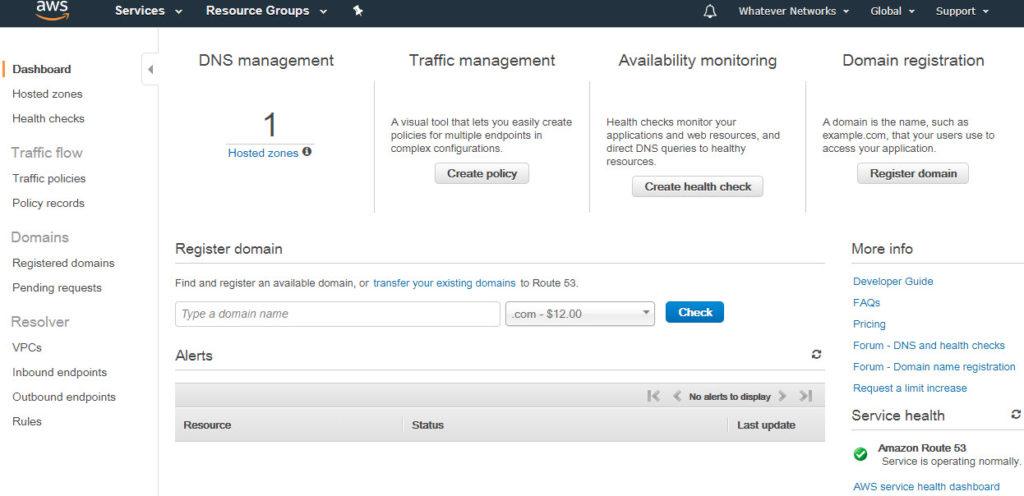The height and width of the screenshot is (496, 1024).
Task: Collapse the sidebar with the arrow toggle
Action: pyautogui.click(x=150, y=69)
